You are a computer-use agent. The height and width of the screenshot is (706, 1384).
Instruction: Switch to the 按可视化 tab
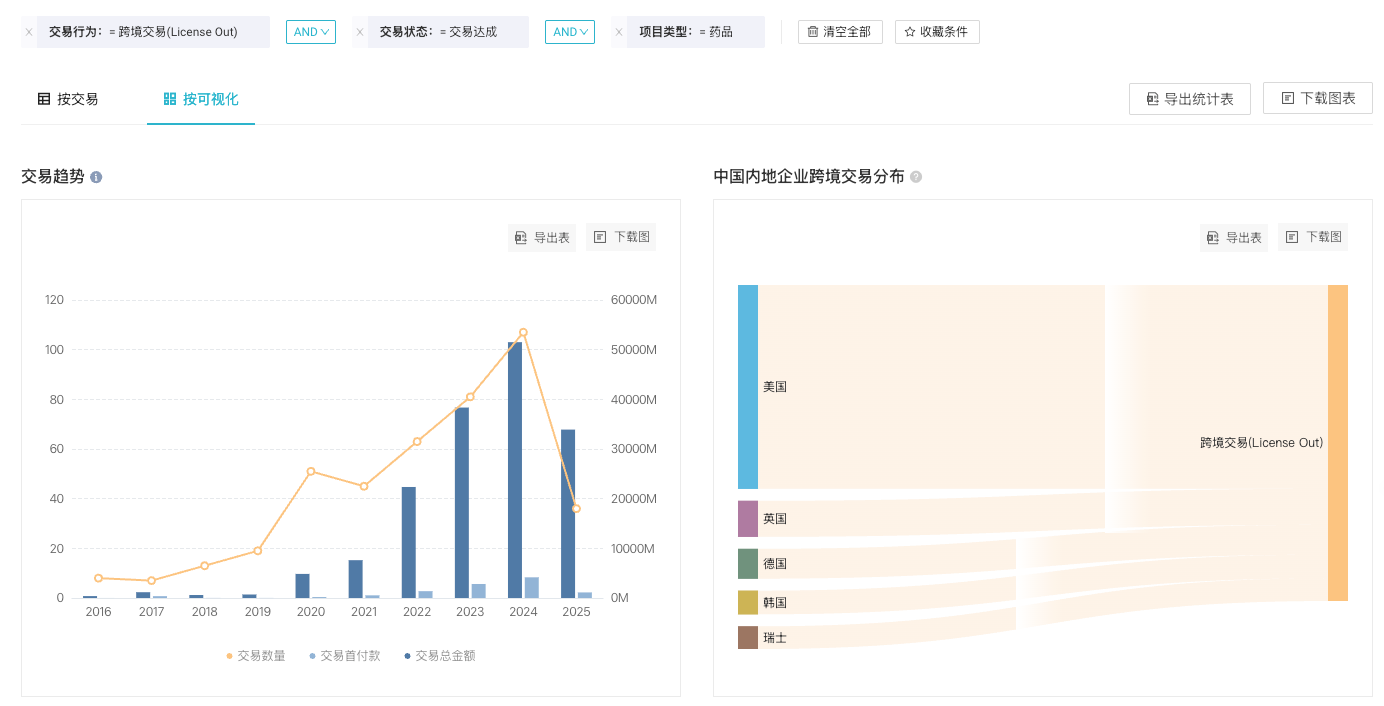coord(201,99)
